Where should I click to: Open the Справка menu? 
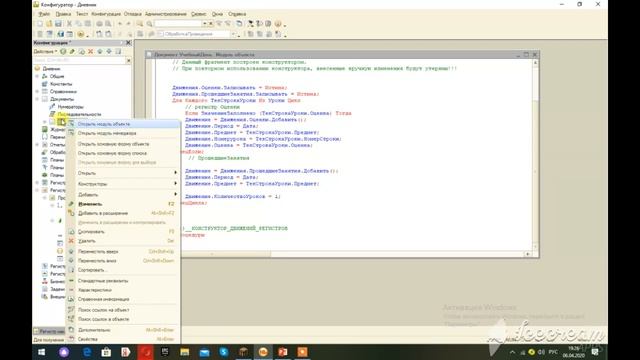[x=237, y=14]
